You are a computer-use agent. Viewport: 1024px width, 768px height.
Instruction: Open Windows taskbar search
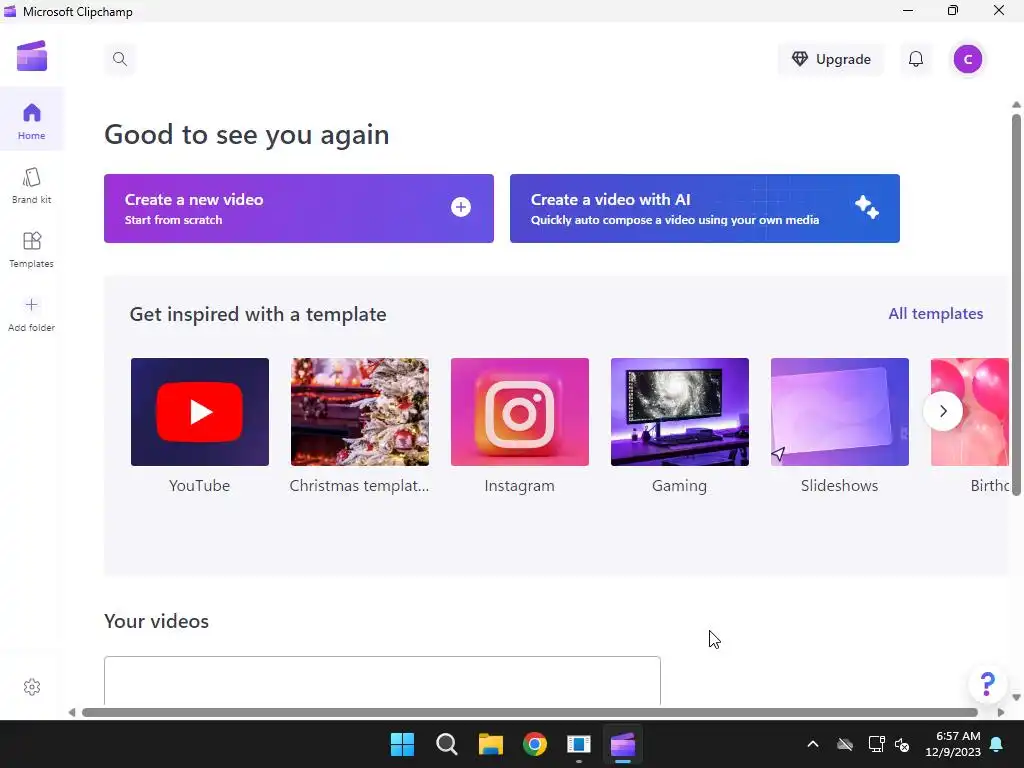pyautogui.click(x=447, y=744)
